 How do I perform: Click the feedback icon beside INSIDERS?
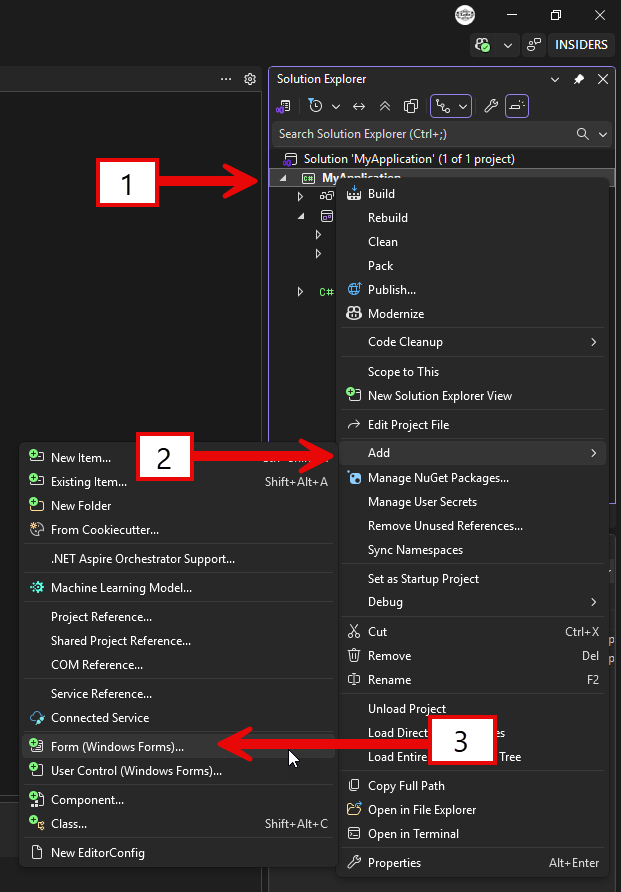534,45
